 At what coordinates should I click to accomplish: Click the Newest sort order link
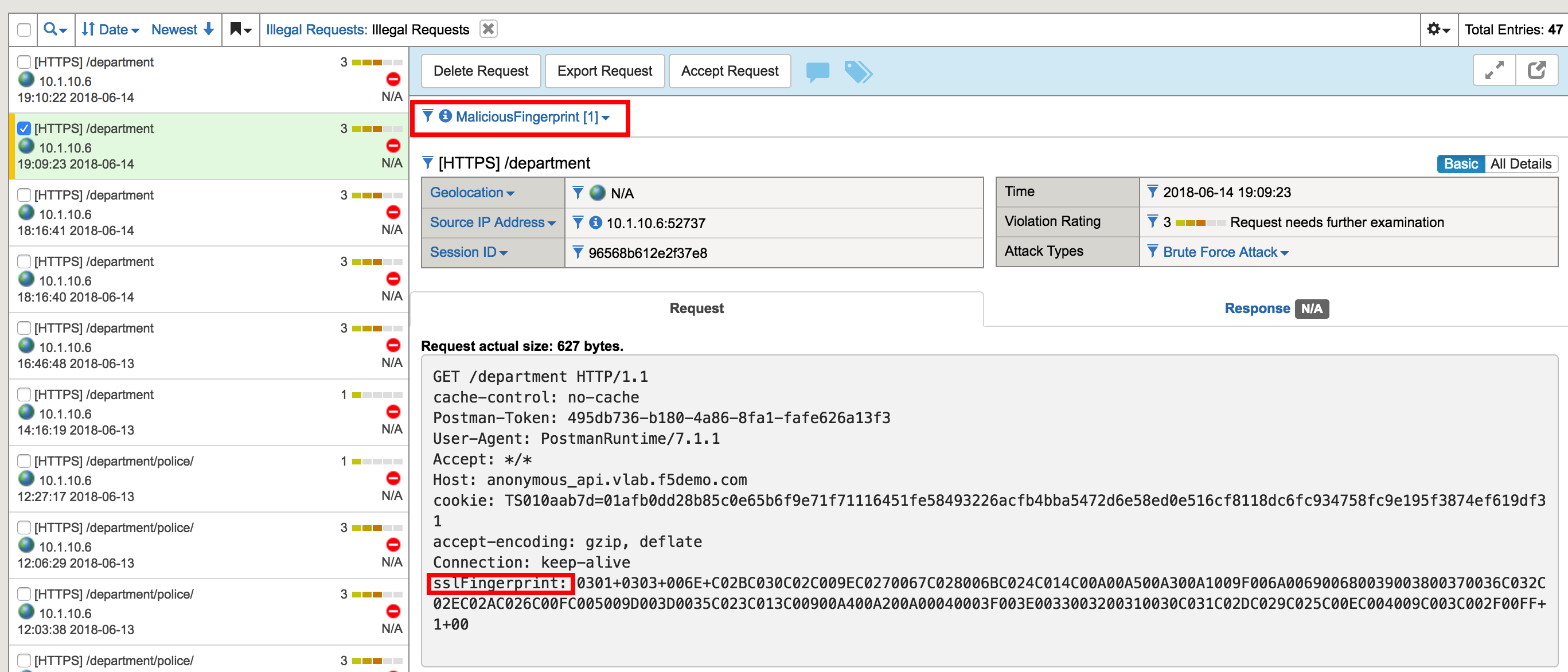(174, 29)
